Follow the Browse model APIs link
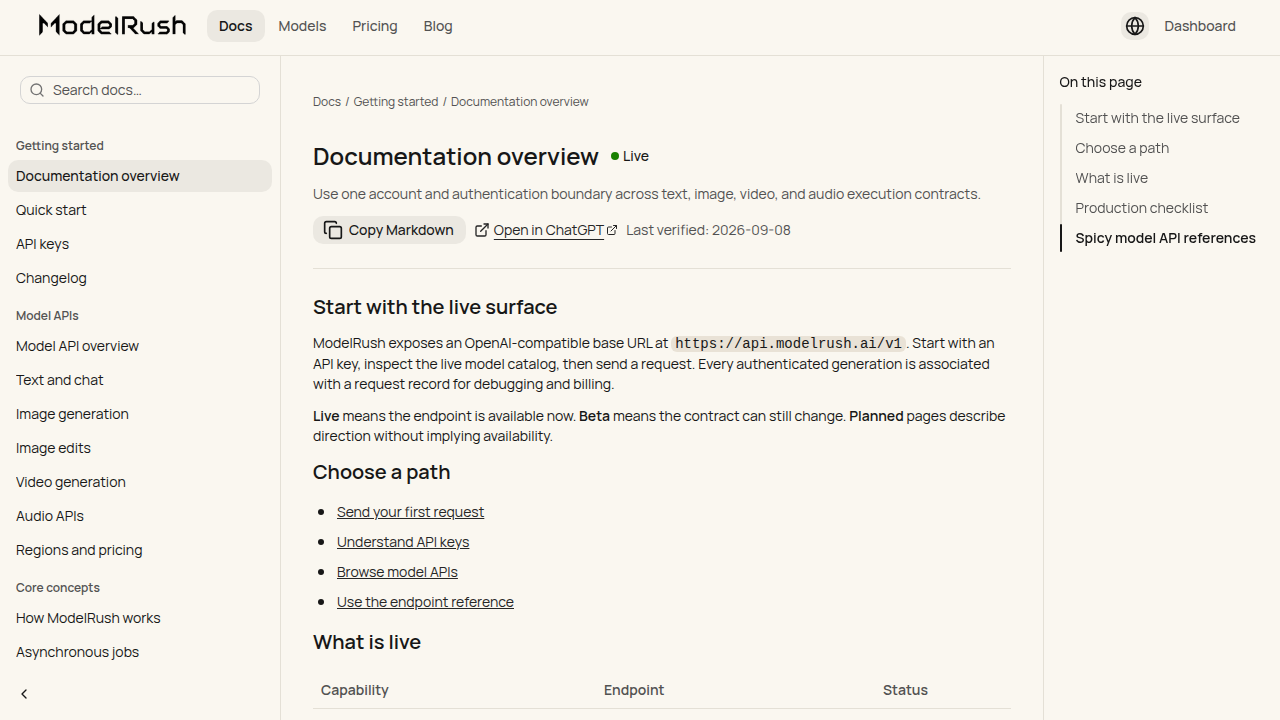 [397, 572]
